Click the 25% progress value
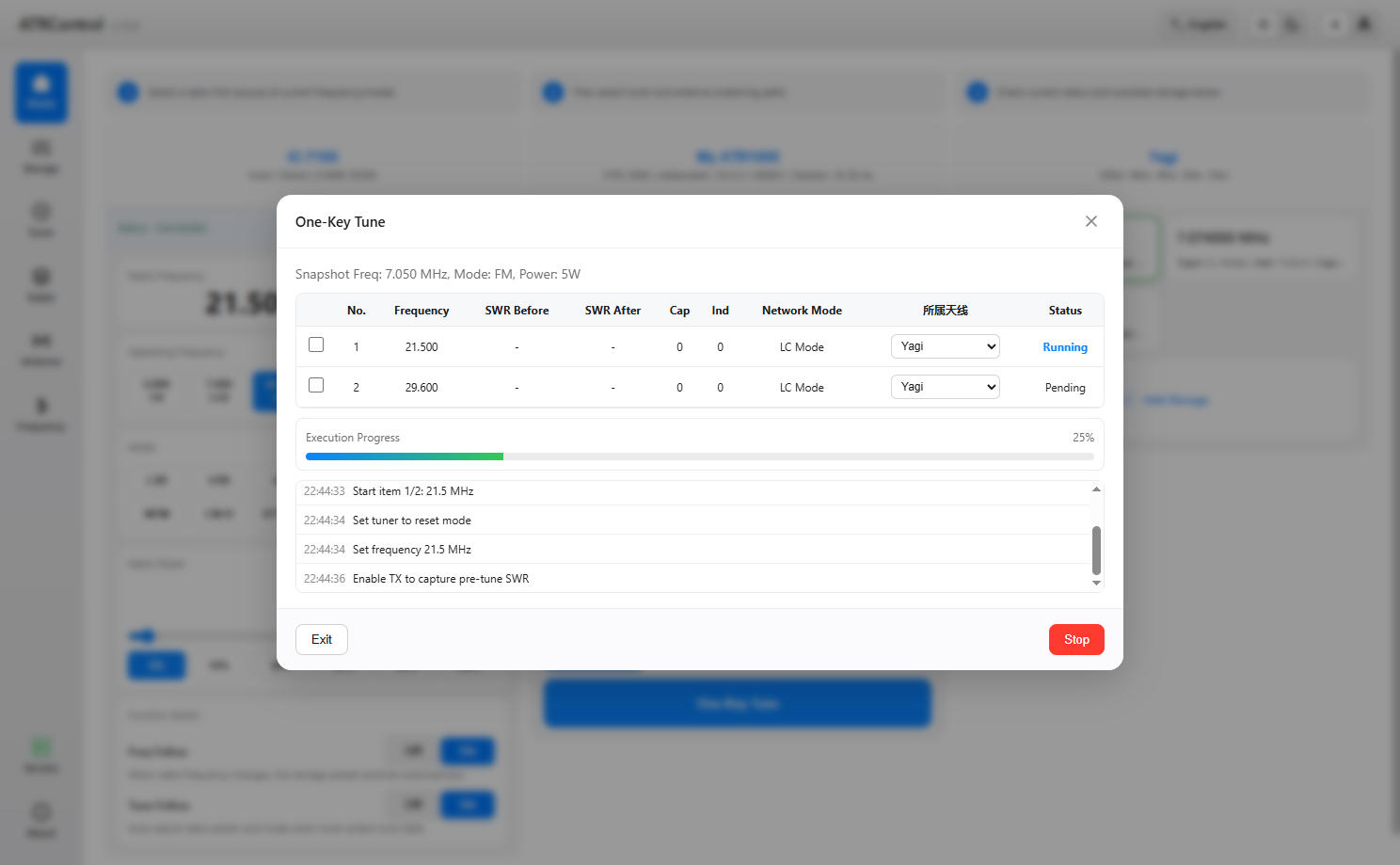 (x=1083, y=438)
